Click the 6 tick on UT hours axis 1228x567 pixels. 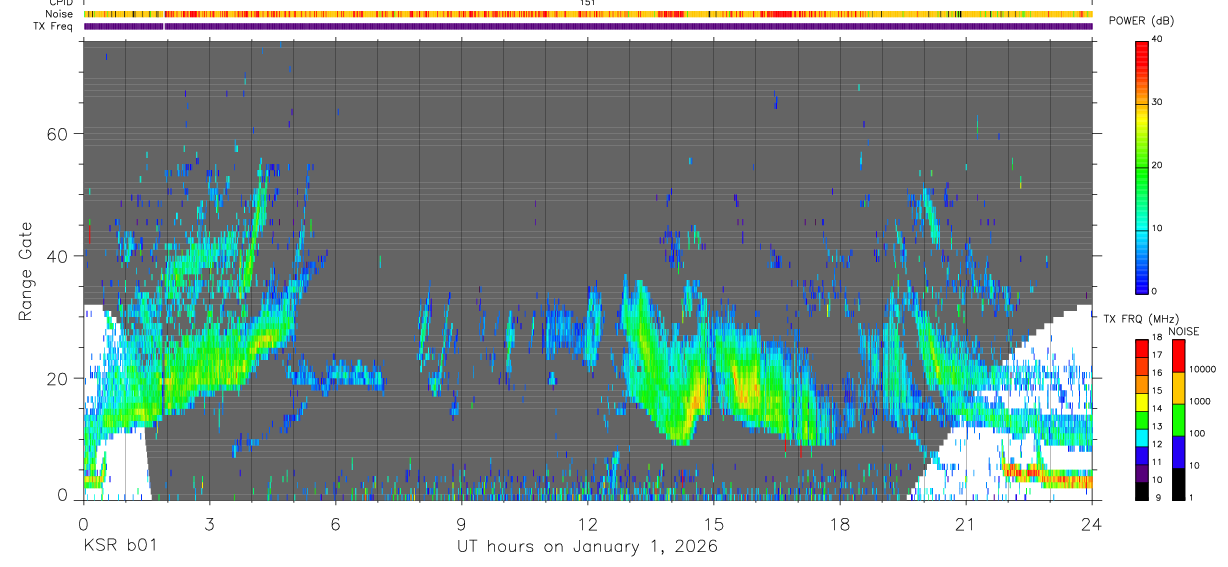point(335,524)
